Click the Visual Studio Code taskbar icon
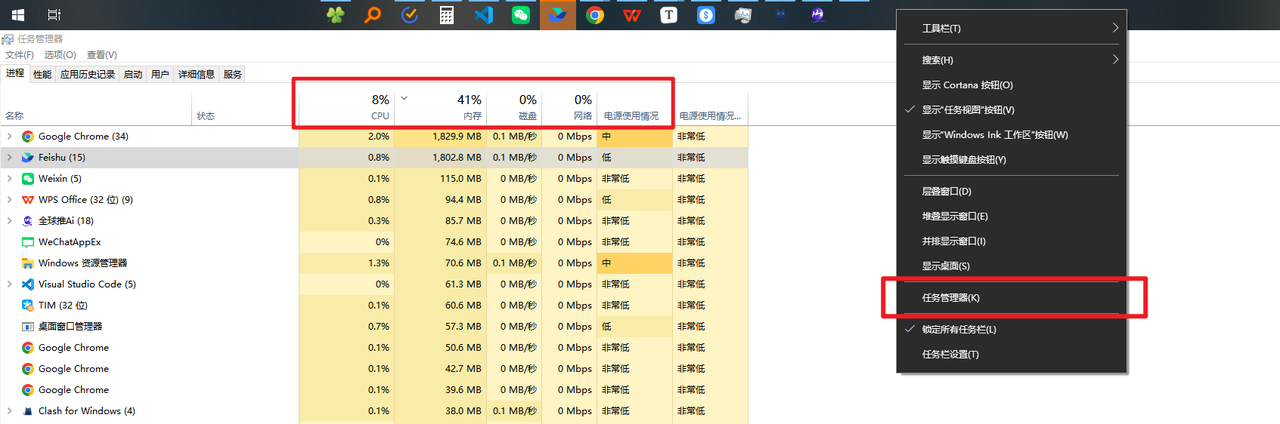Viewport: 1280px width, 424px height. (x=484, y=15)
